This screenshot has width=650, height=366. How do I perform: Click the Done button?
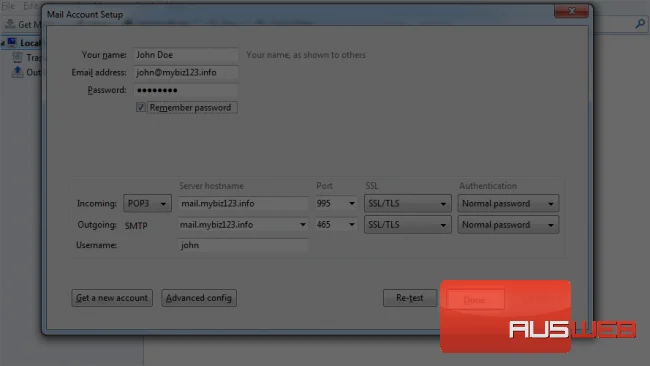475,299
